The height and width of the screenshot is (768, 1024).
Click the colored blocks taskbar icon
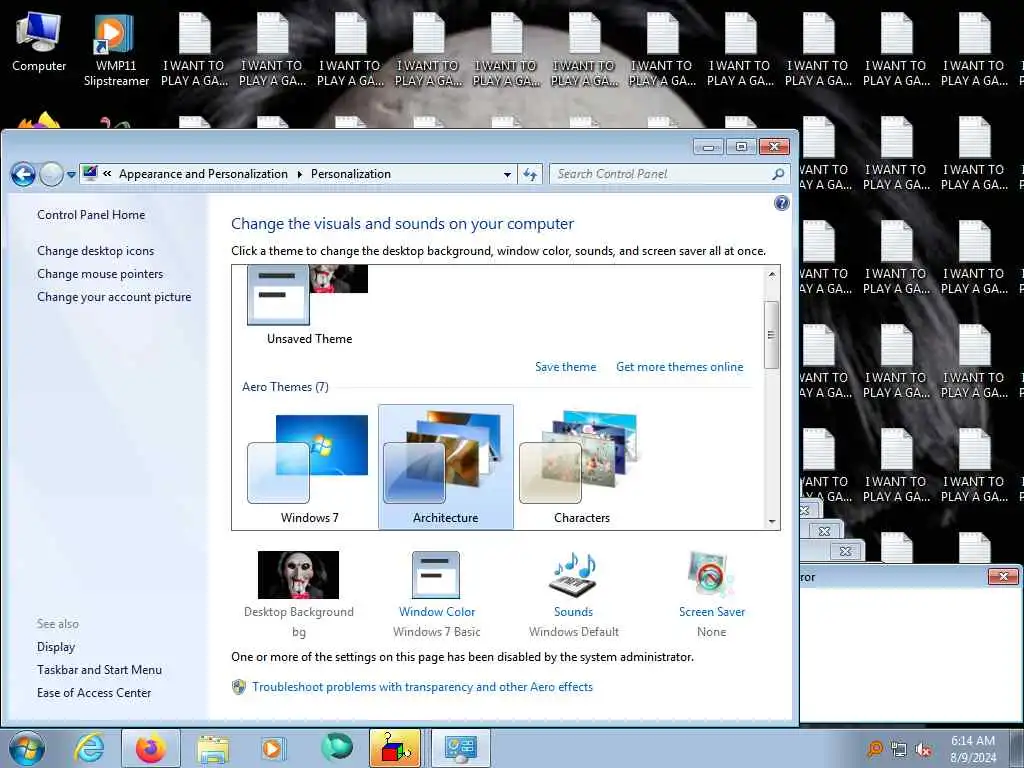(395, 748)
